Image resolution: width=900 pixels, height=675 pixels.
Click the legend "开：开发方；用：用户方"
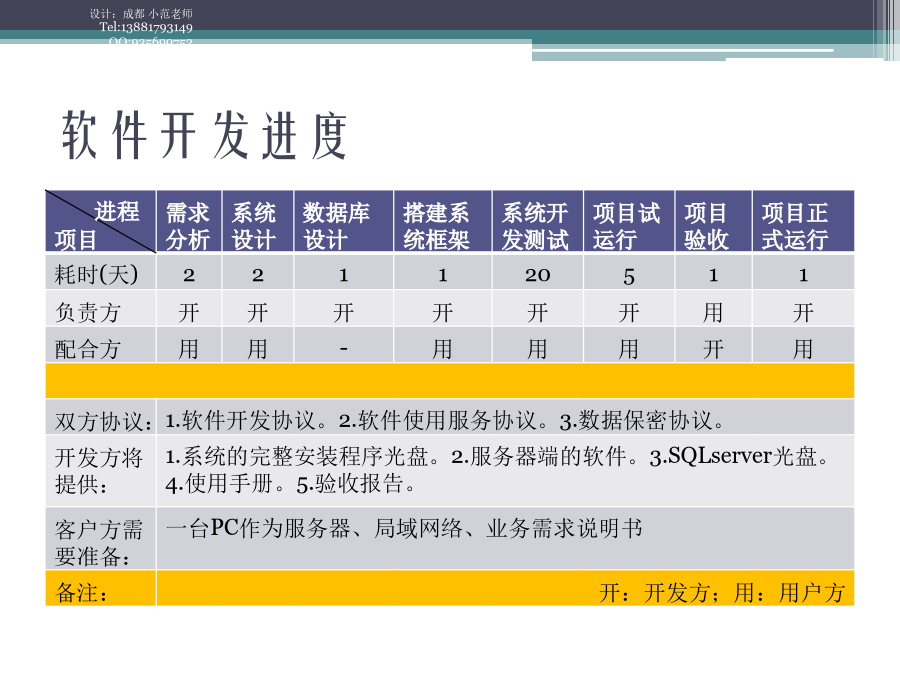[x=721, y=592]
